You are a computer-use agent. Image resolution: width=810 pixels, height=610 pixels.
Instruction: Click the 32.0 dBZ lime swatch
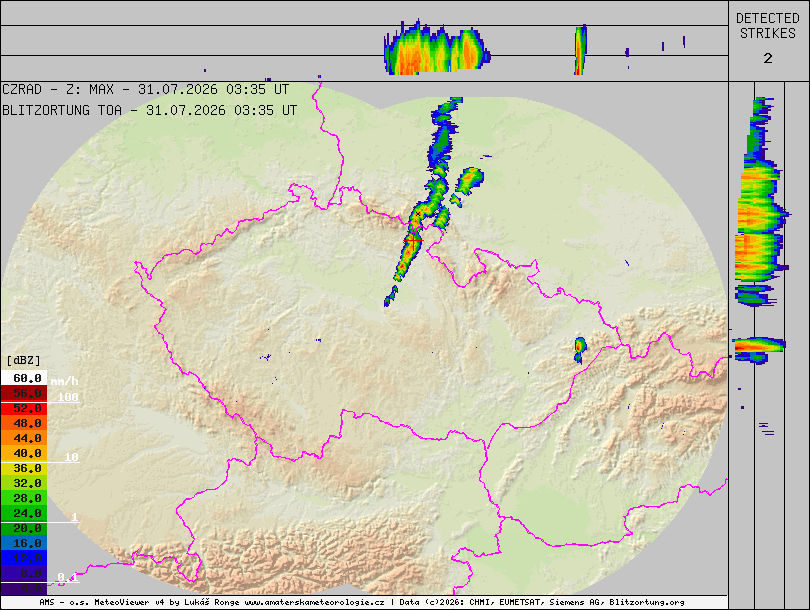click(24, 483)
